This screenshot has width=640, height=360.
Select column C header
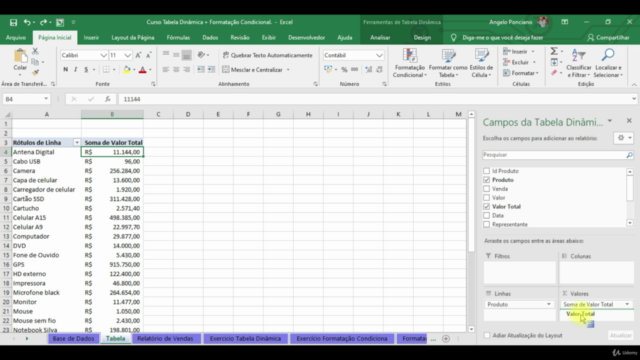coord(158,114)
